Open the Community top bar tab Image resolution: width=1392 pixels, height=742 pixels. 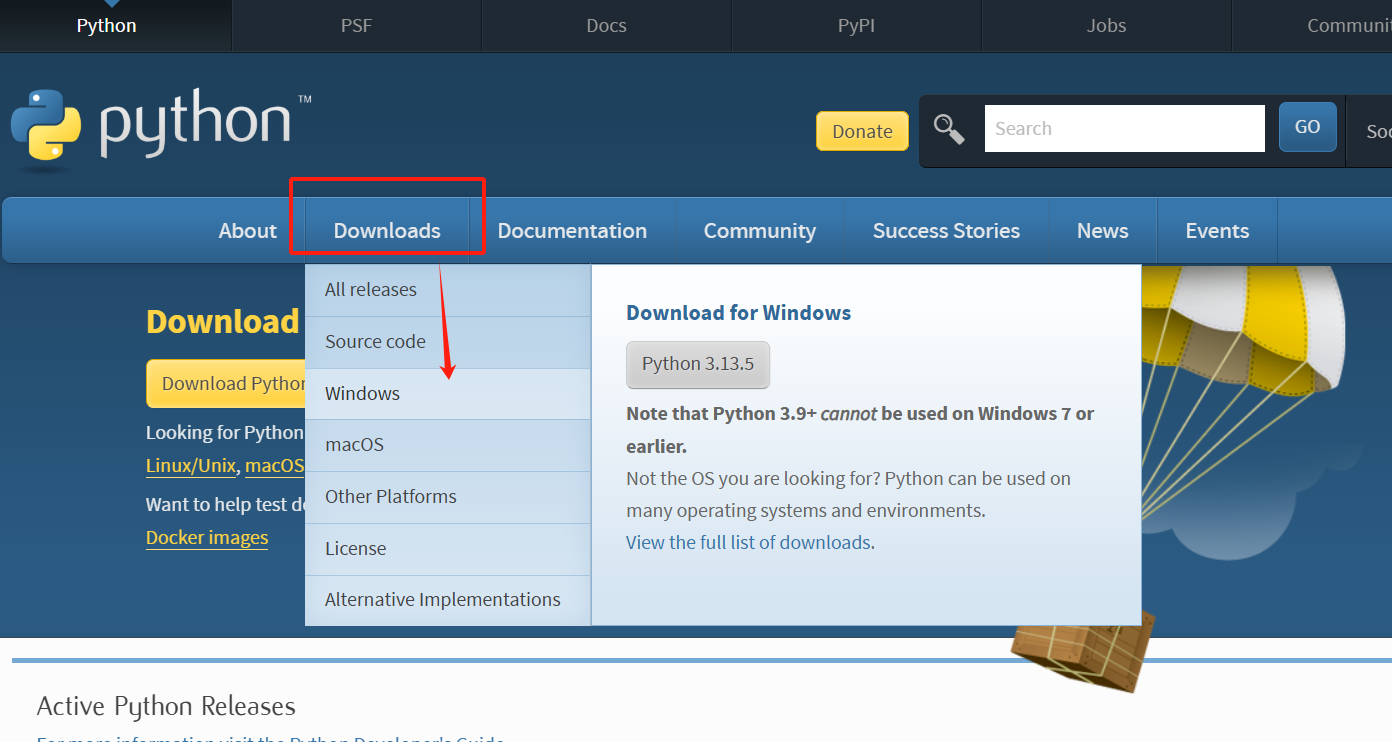click(x=1313, y=26)
